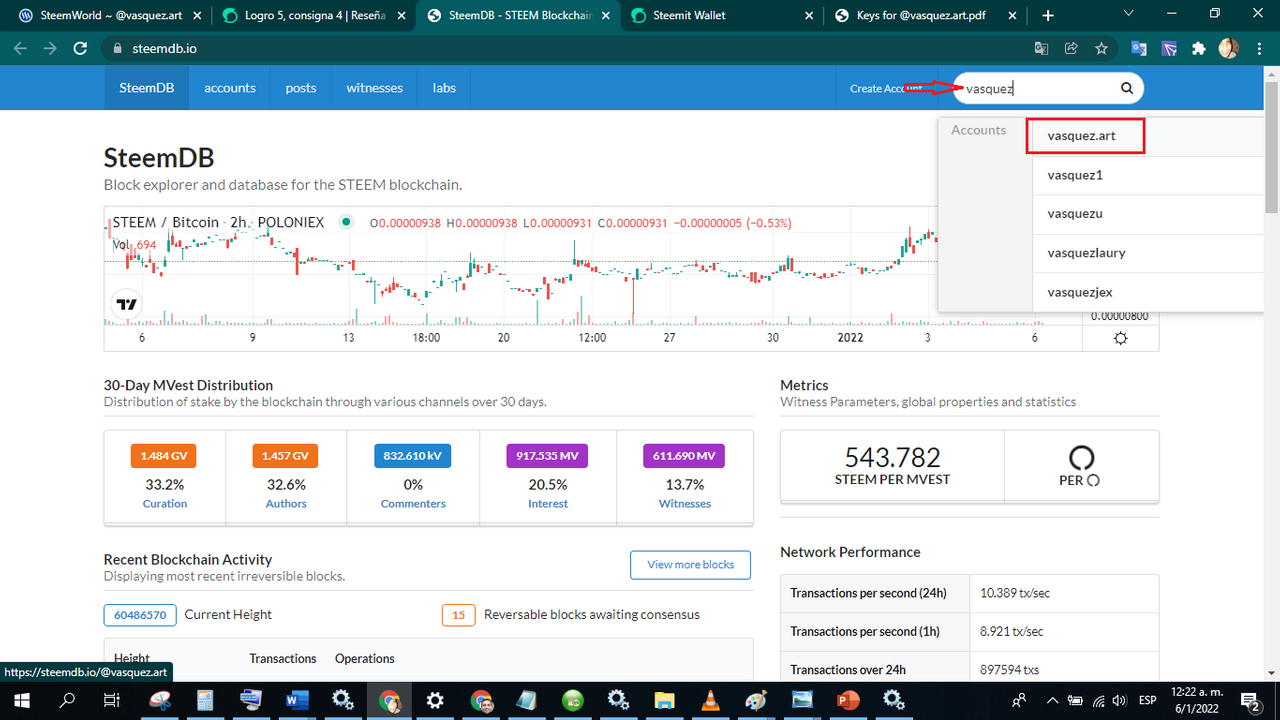
Task: Open Task View on the taskbar
Action: [x=113, y=700]
